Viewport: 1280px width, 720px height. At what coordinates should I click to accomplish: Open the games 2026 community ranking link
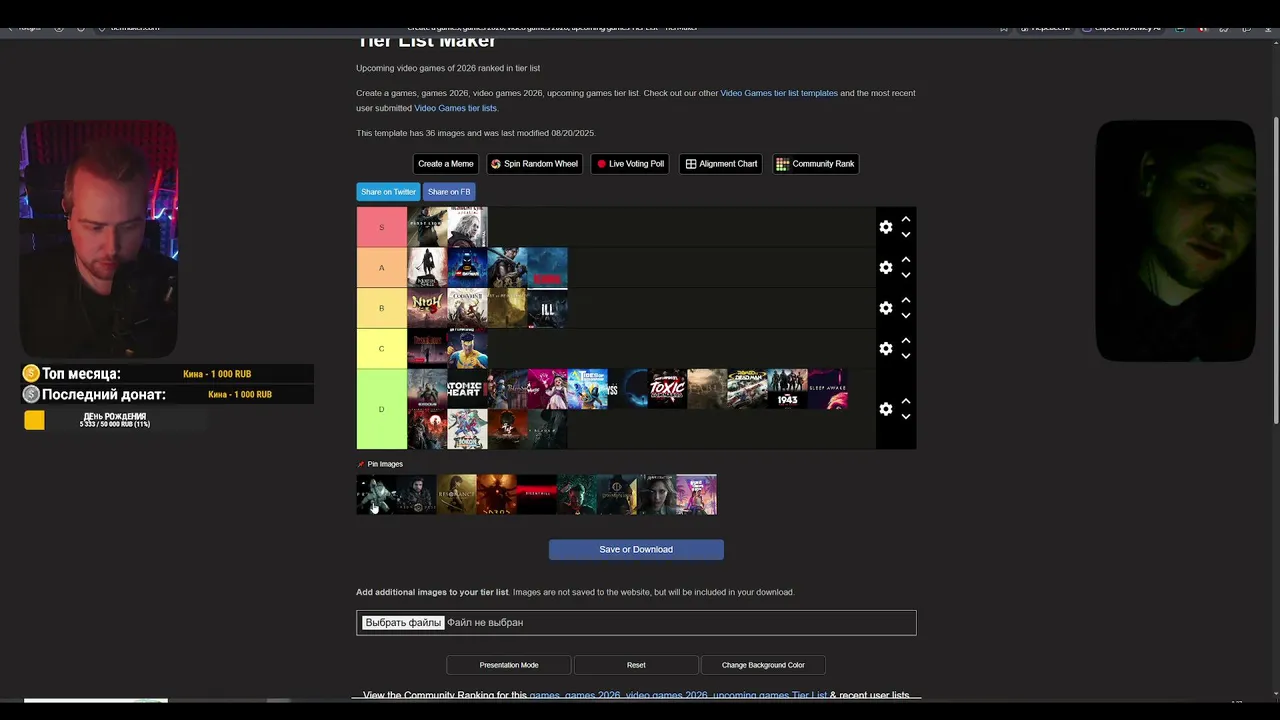point(678,695)
